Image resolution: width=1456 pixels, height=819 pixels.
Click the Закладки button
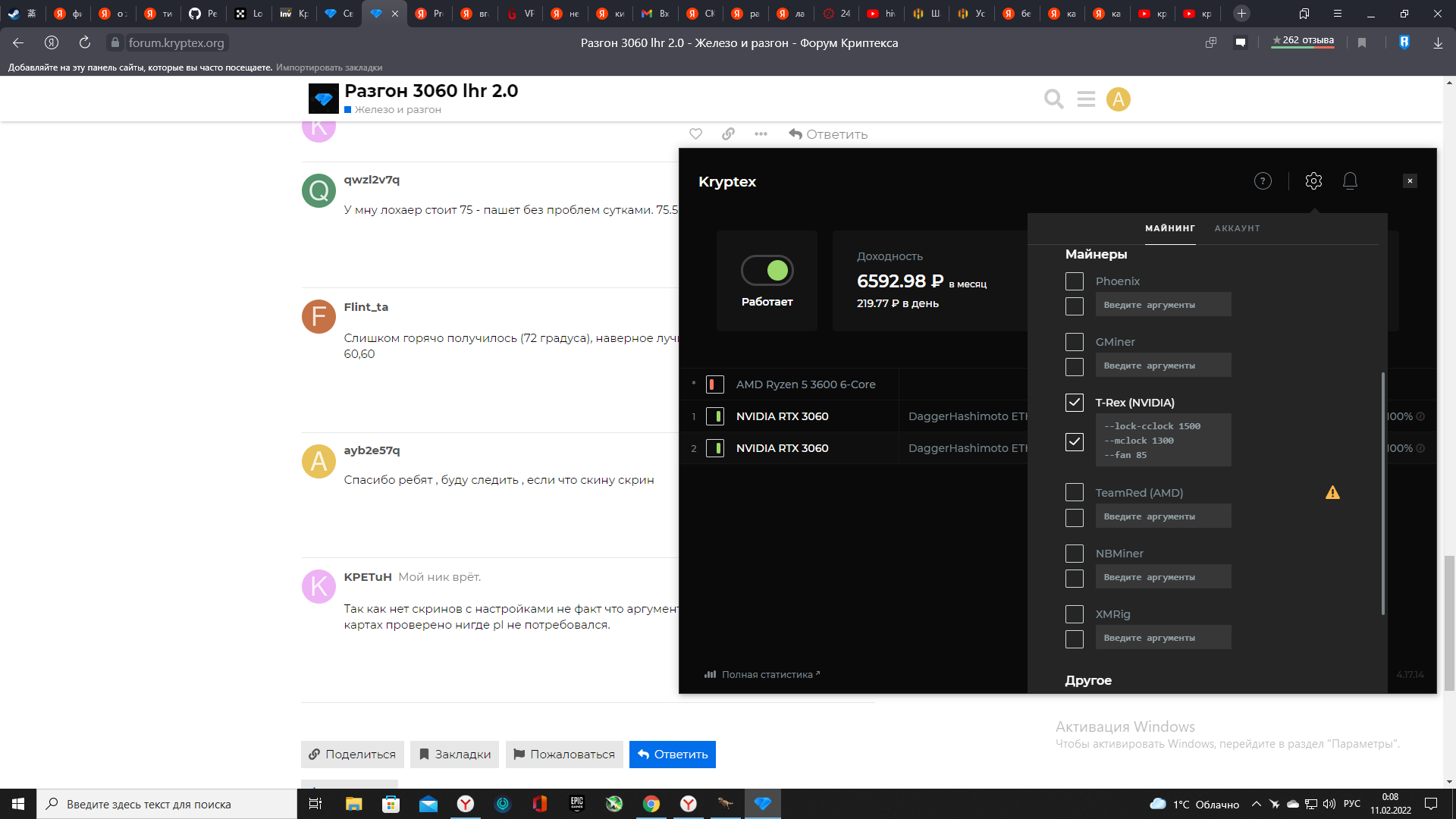click(x=455, y=755)
